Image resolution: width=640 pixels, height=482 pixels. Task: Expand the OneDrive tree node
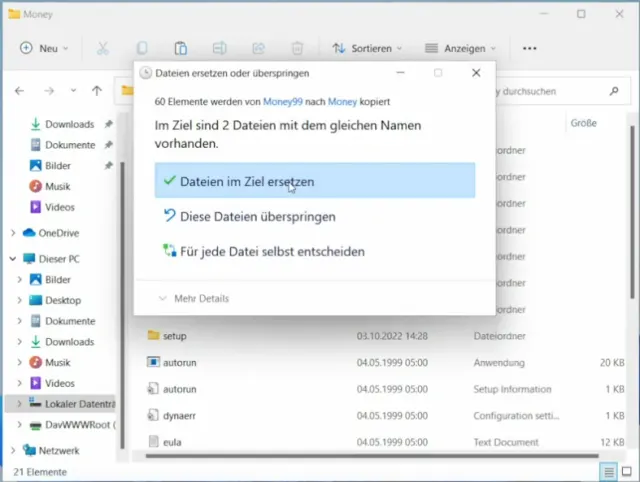click(x=13, y=233)
